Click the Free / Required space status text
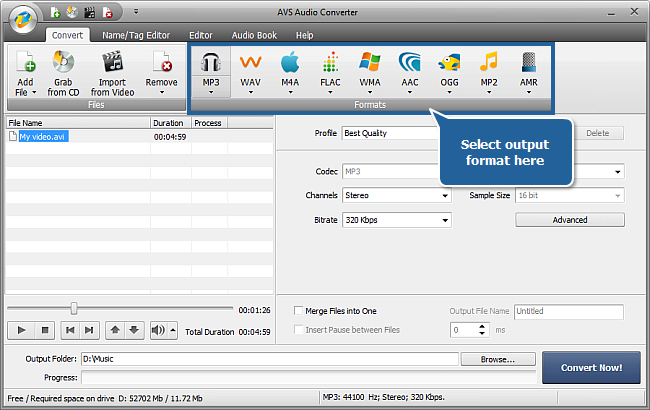650x410 pixels. (x=105, y=398)
